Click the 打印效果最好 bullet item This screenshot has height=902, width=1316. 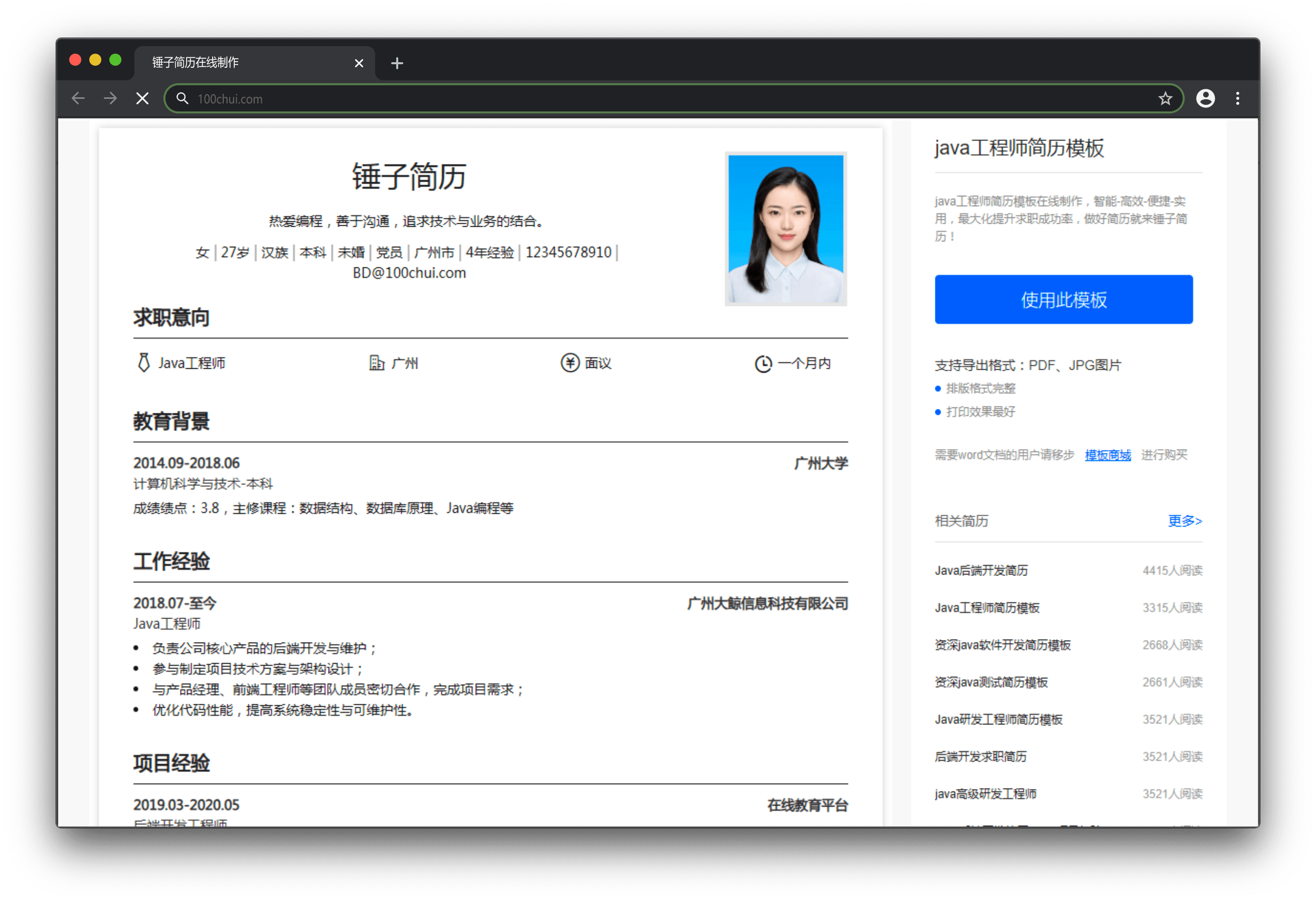[980, 412]
